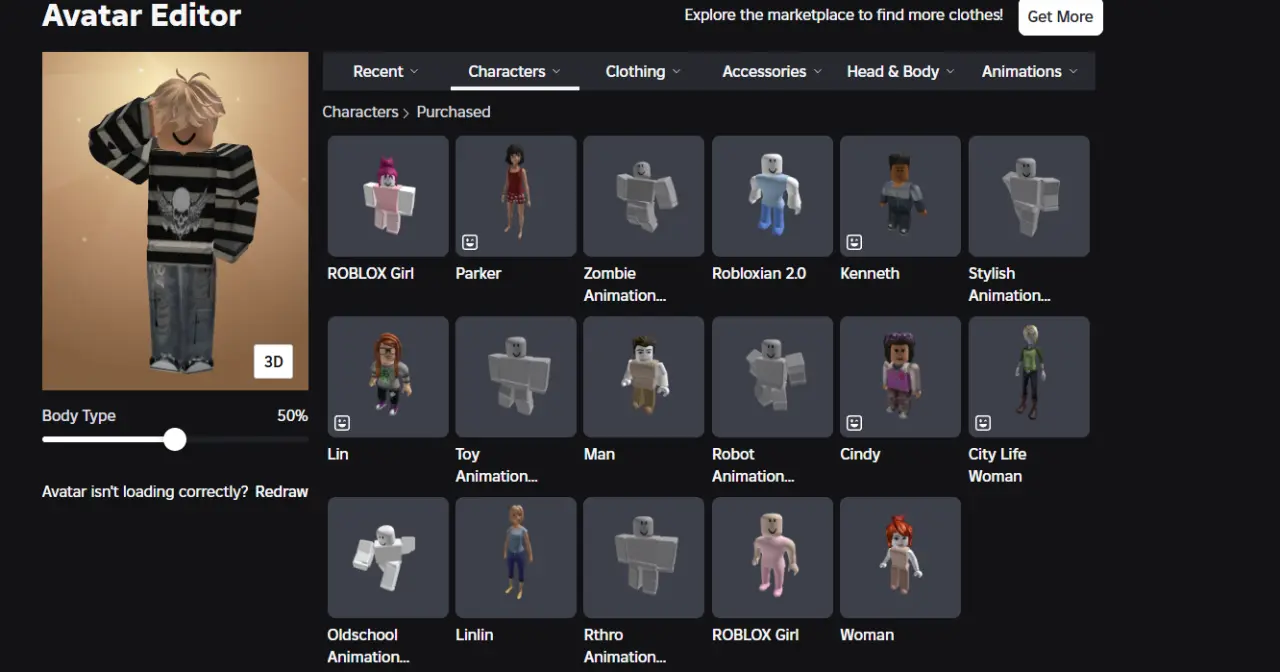
Task: Click the 50% body type value
Action: 292,416
